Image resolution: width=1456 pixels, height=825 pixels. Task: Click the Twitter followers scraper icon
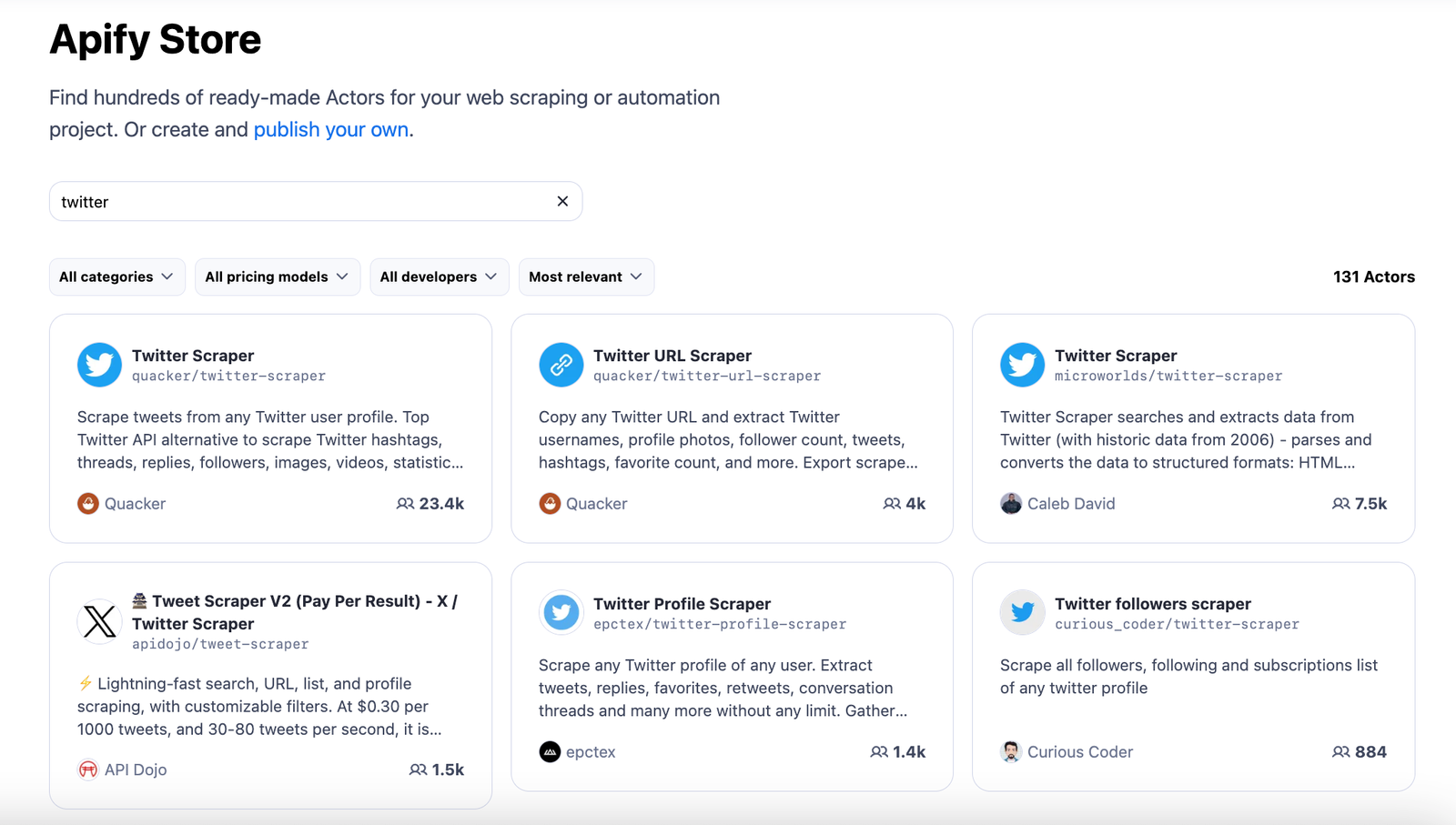pyautogui.click(x=1022, y=613)
